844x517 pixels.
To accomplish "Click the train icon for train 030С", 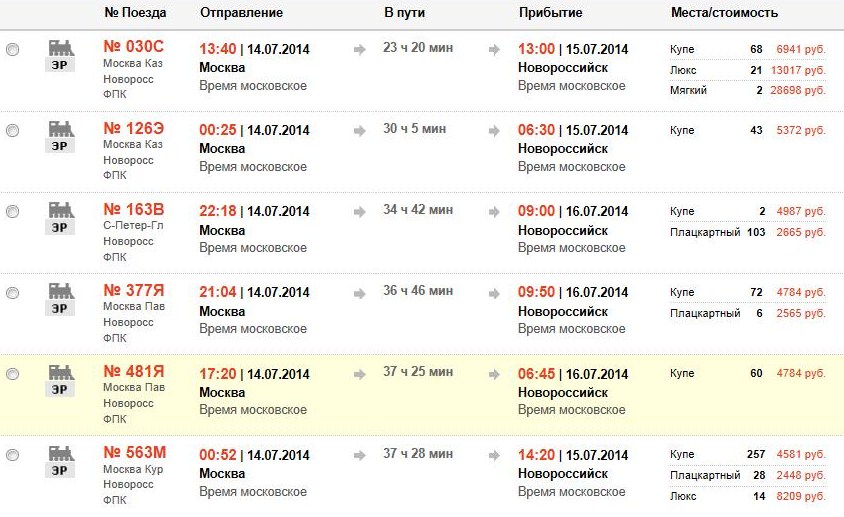I will 60,54.
